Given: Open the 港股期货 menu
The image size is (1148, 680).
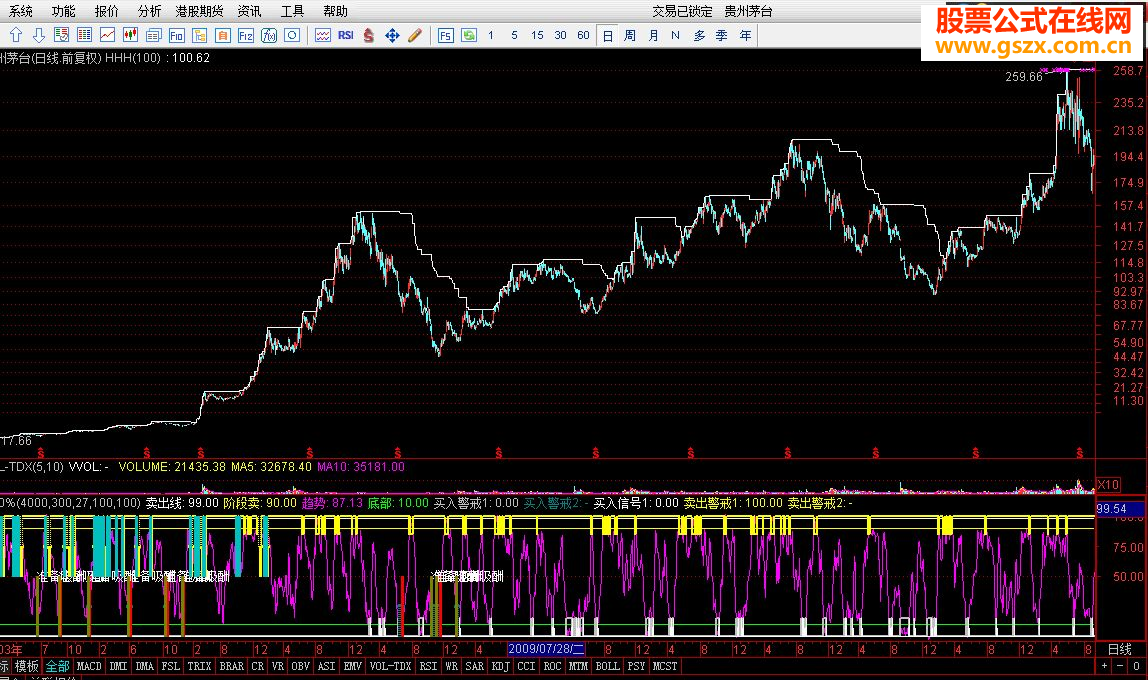Looking at the screenshot, I should pos(199,11).
